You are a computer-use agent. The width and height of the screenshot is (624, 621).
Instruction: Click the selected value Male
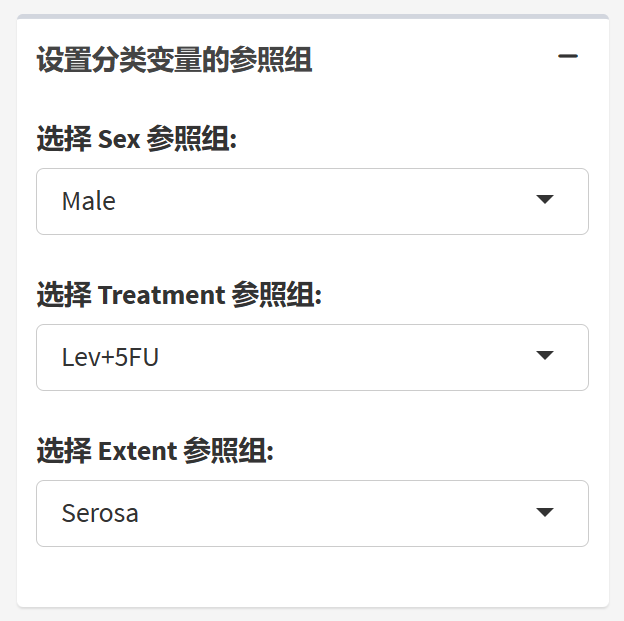(89, 201)
